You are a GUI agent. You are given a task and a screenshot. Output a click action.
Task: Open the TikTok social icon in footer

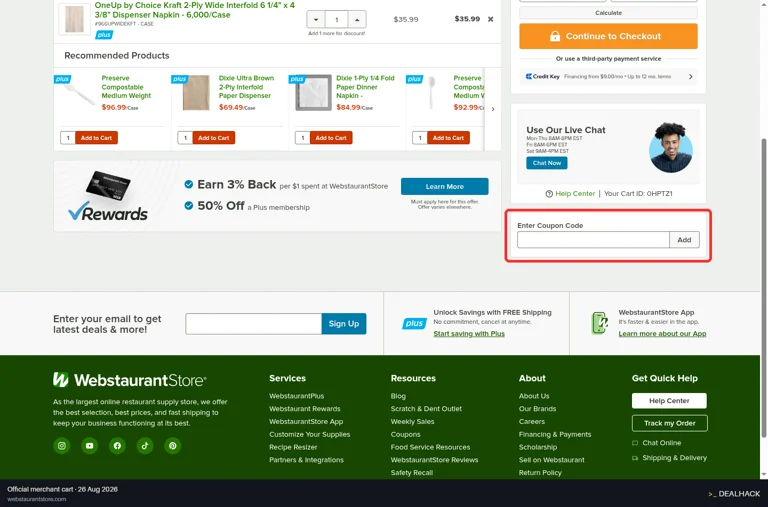click(x=145, y=446)
